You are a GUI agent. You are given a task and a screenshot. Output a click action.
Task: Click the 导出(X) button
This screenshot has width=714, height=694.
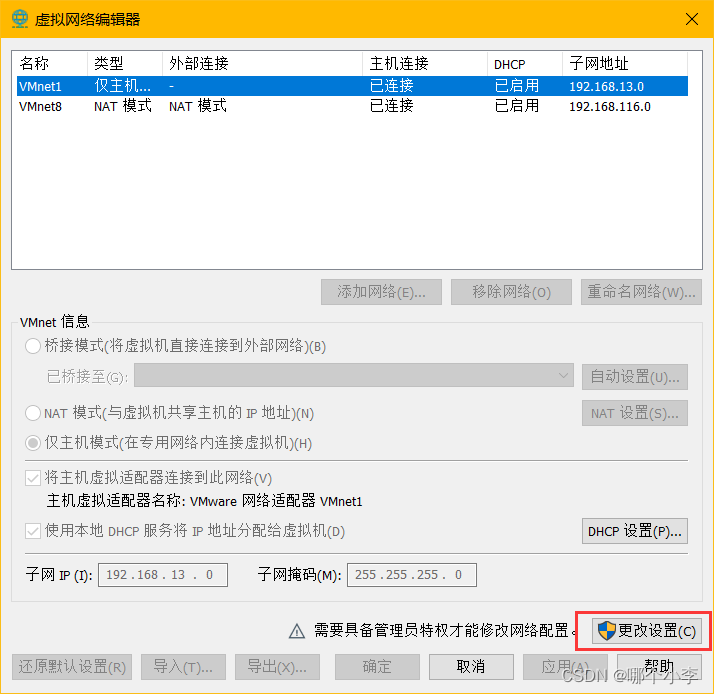click(277, 667)
